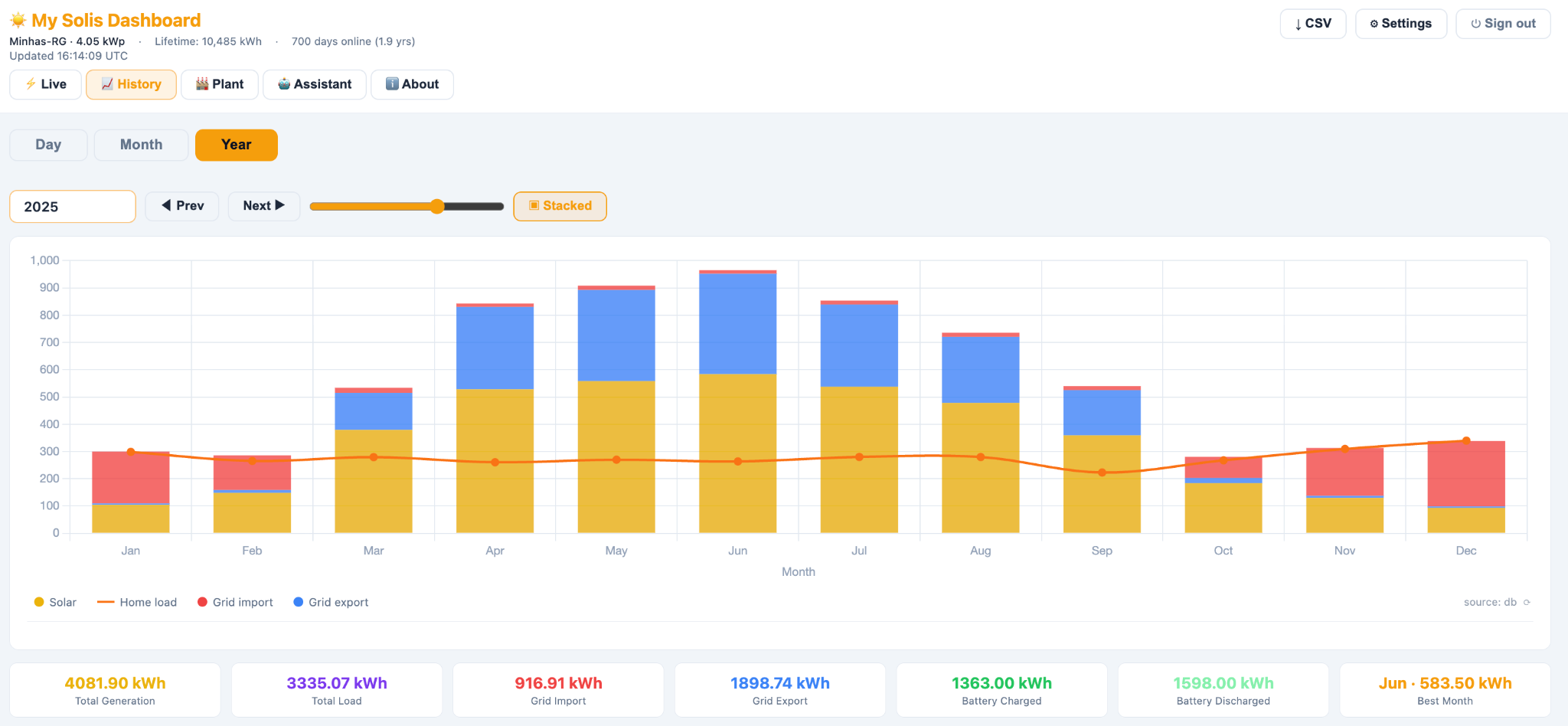Download data with the CSV button
Screen dimensions: 1568x726
point(1313,24)
